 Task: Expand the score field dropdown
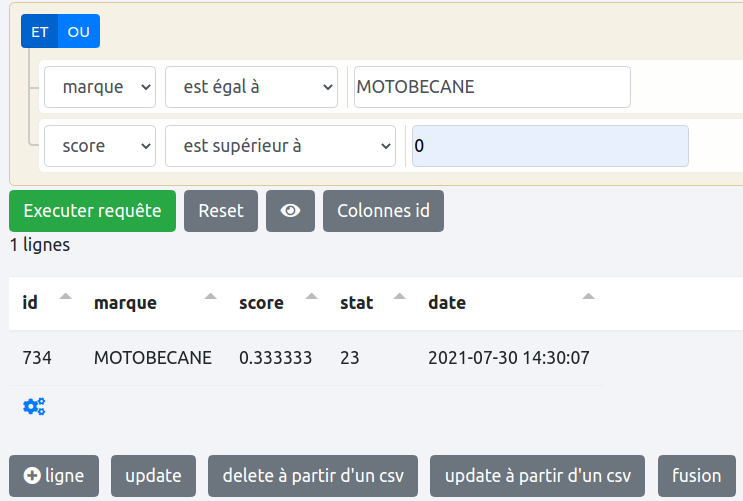point(100,146)
